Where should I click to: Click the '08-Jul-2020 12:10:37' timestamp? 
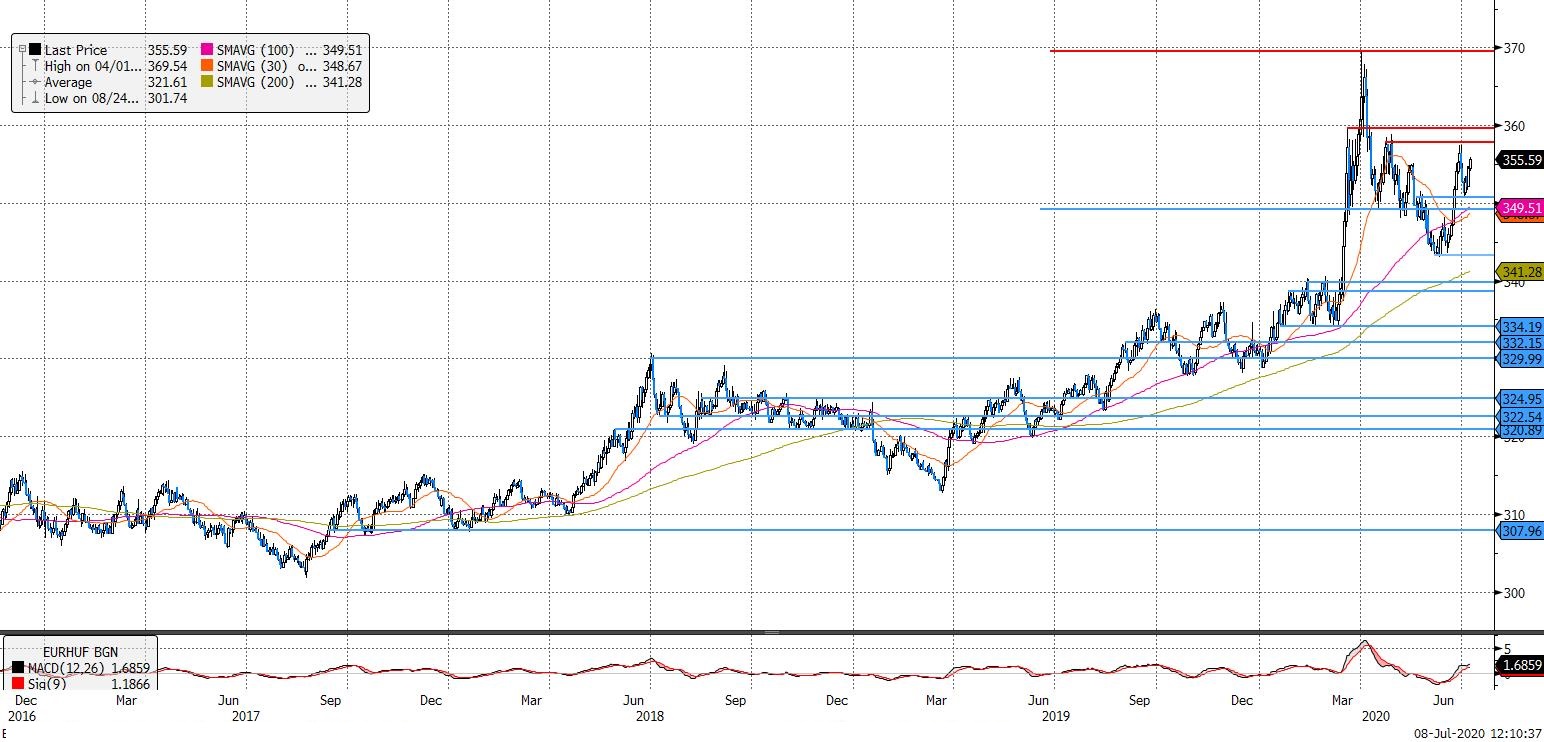pyautogui.click(x=1476, y=733)
